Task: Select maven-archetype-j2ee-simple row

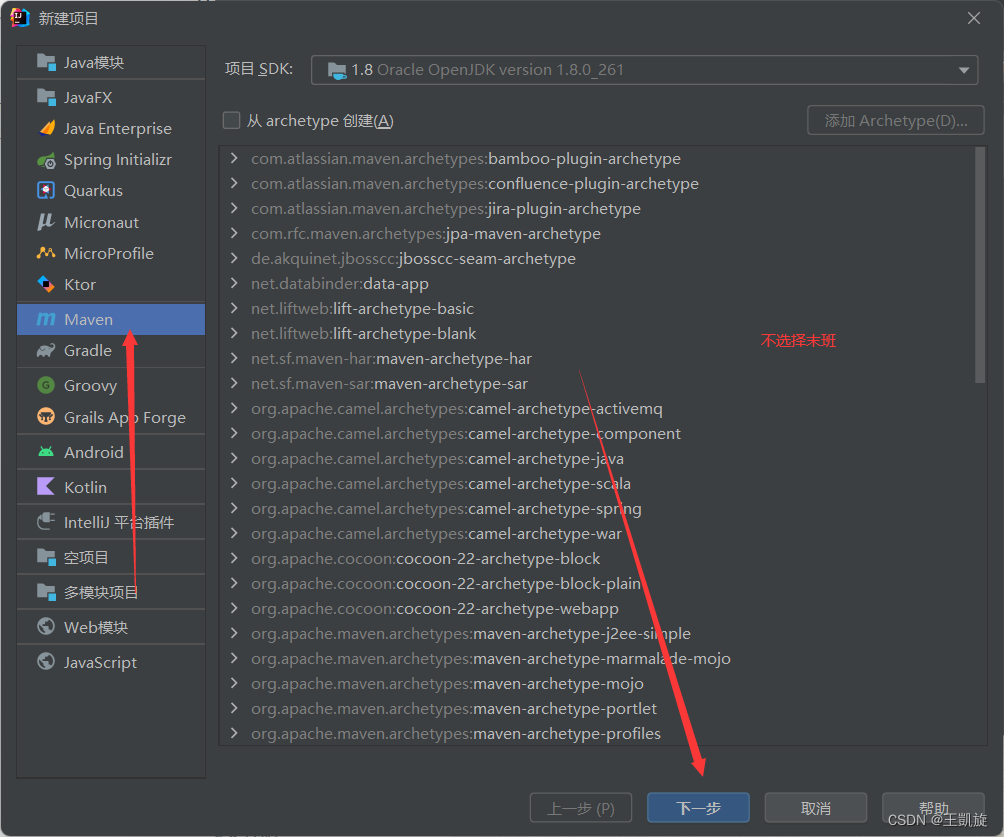Action: point(597,633)
